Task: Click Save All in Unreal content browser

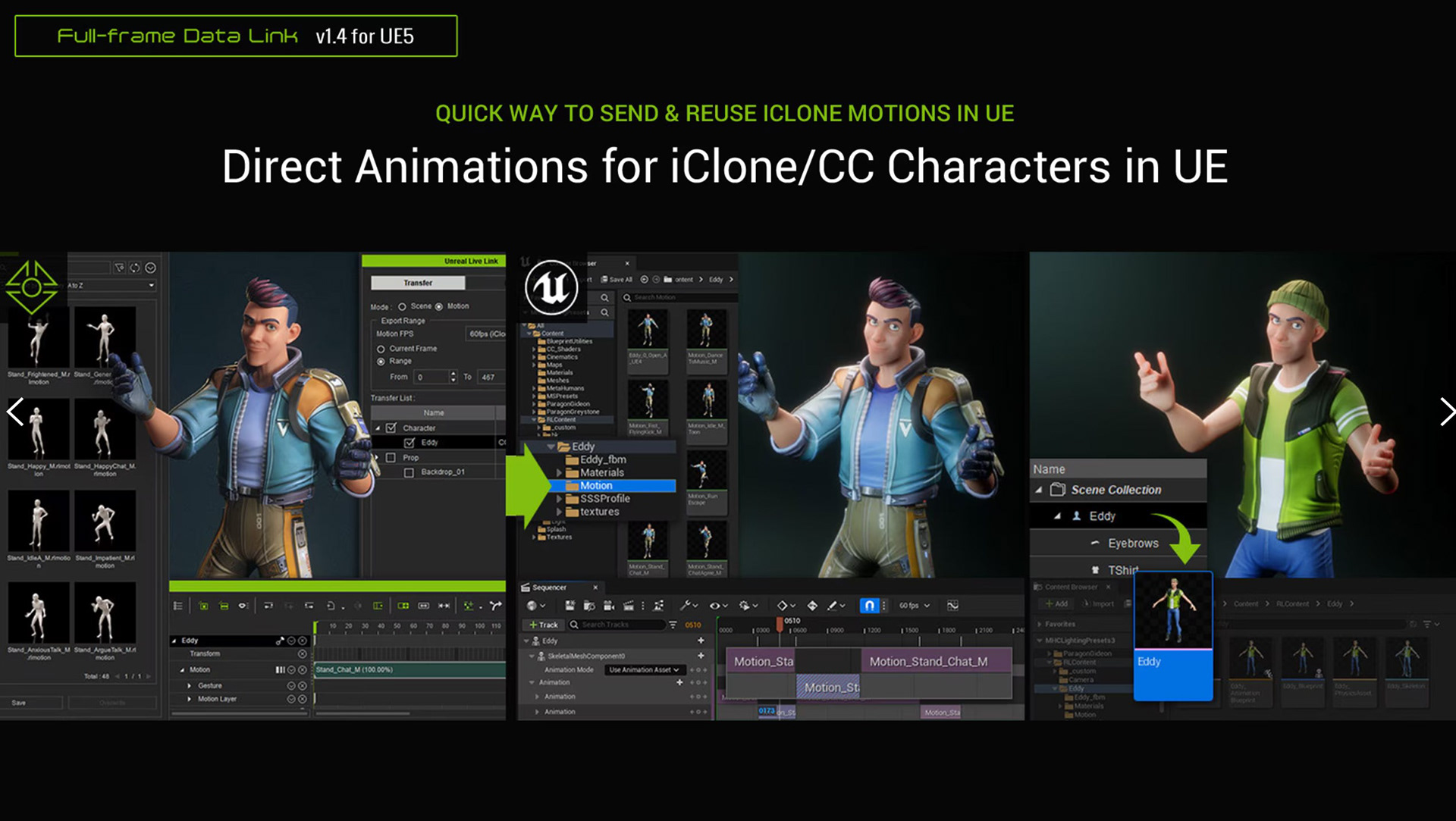Action: pyautogui.click(x=617, y=280)
